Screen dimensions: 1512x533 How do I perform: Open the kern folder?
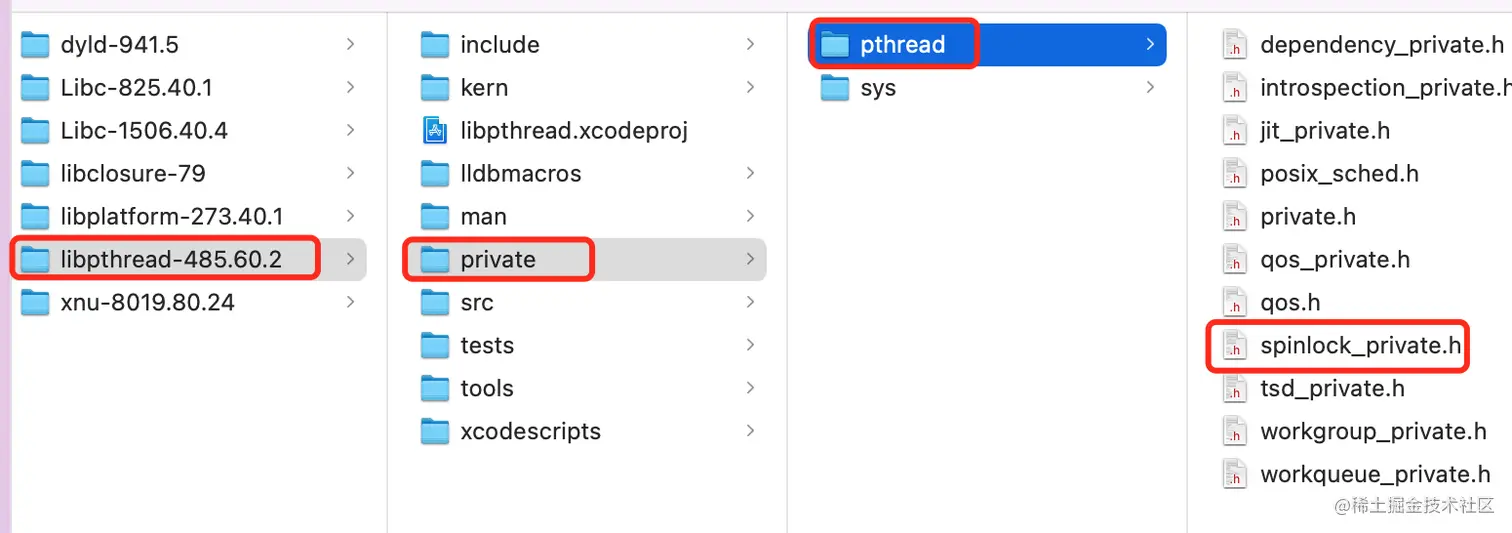pyautogui.click(x=484, y=88)
